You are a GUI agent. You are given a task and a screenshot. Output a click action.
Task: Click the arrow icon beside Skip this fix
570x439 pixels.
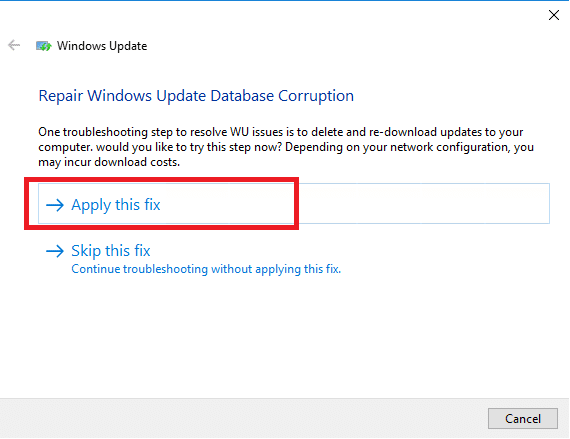point(55,251)
